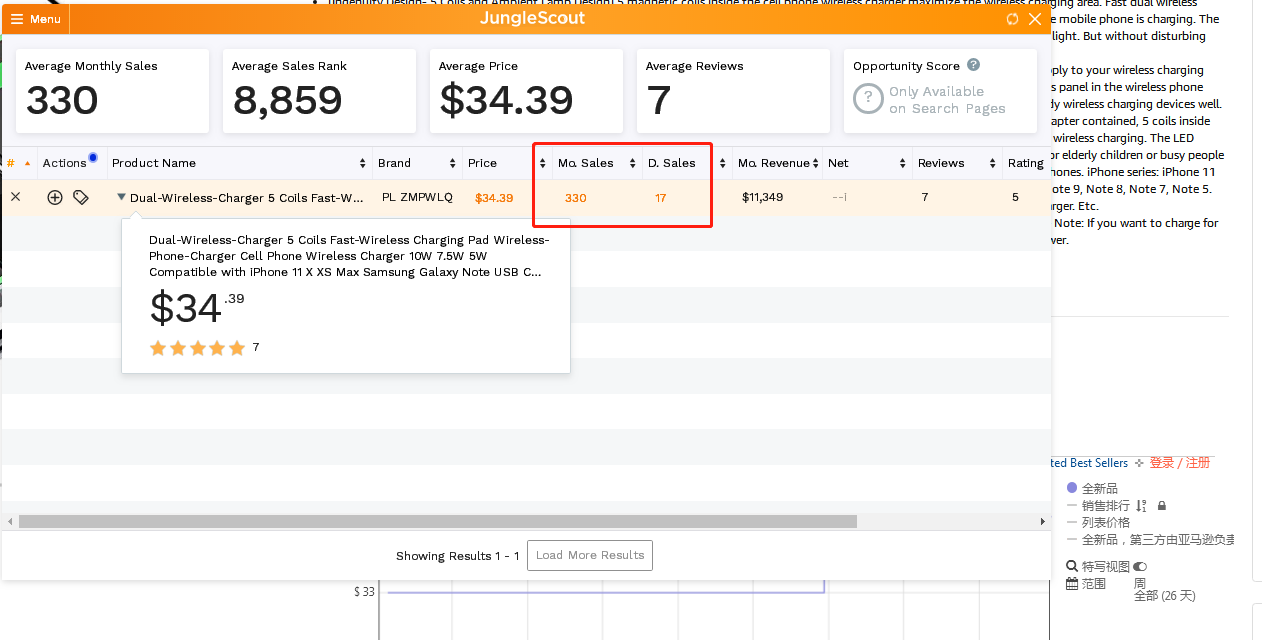This screenshot has height=640, width=1262.
Task: Click the daily sales value 17
Action: point(661,198)
